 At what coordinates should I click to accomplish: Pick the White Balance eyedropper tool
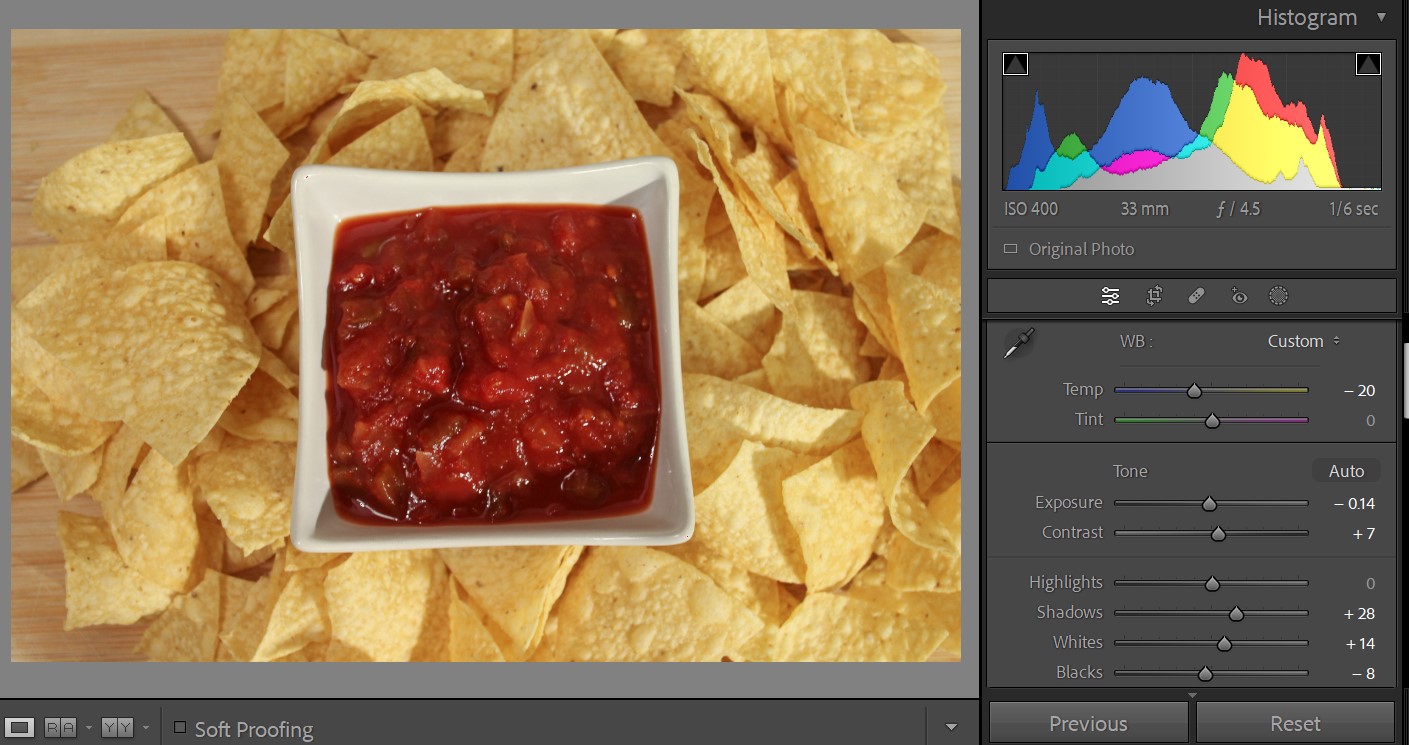tap(1019, 344)
